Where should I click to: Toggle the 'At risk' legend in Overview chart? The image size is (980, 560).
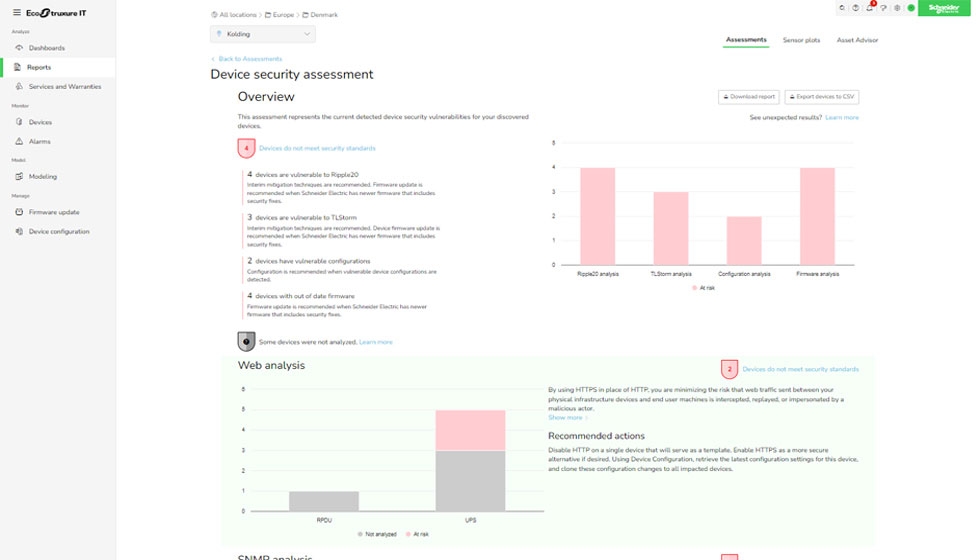coord(703,287)
